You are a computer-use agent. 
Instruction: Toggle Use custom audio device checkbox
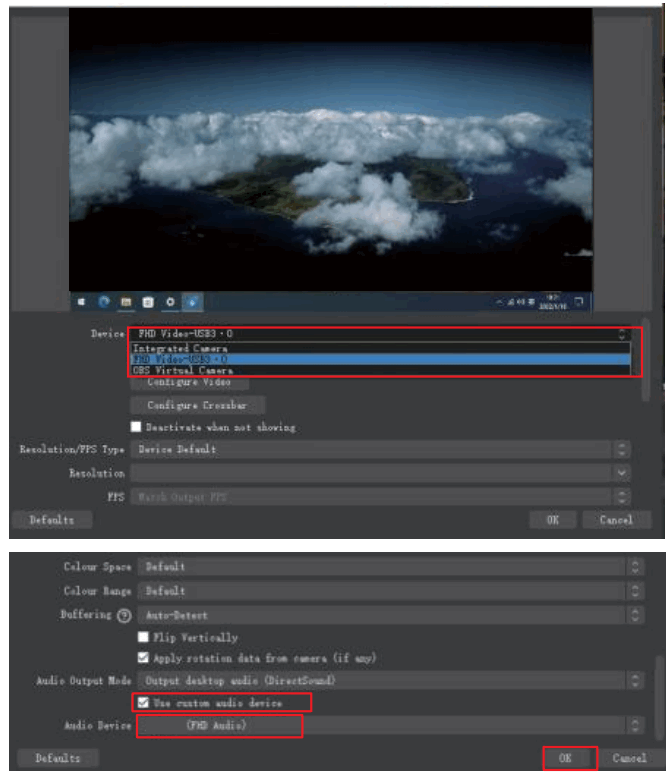pyautogui.click(x=143, y=703)
